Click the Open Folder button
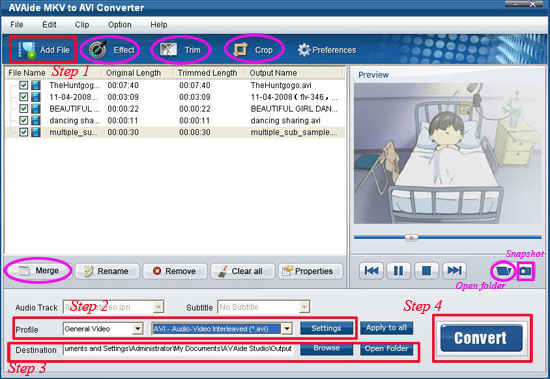 pyautogui.click(x=386, y=348)
